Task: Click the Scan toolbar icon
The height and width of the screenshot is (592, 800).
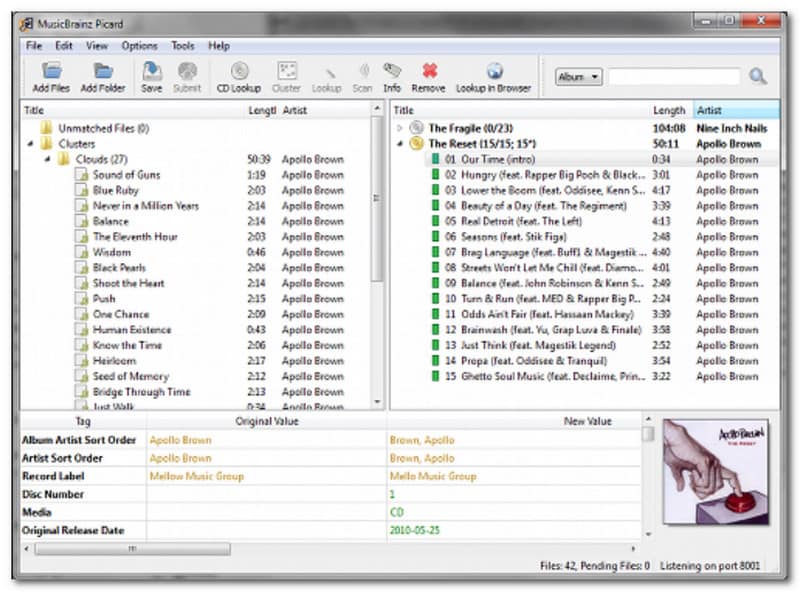Action: (x=363, y=71)
